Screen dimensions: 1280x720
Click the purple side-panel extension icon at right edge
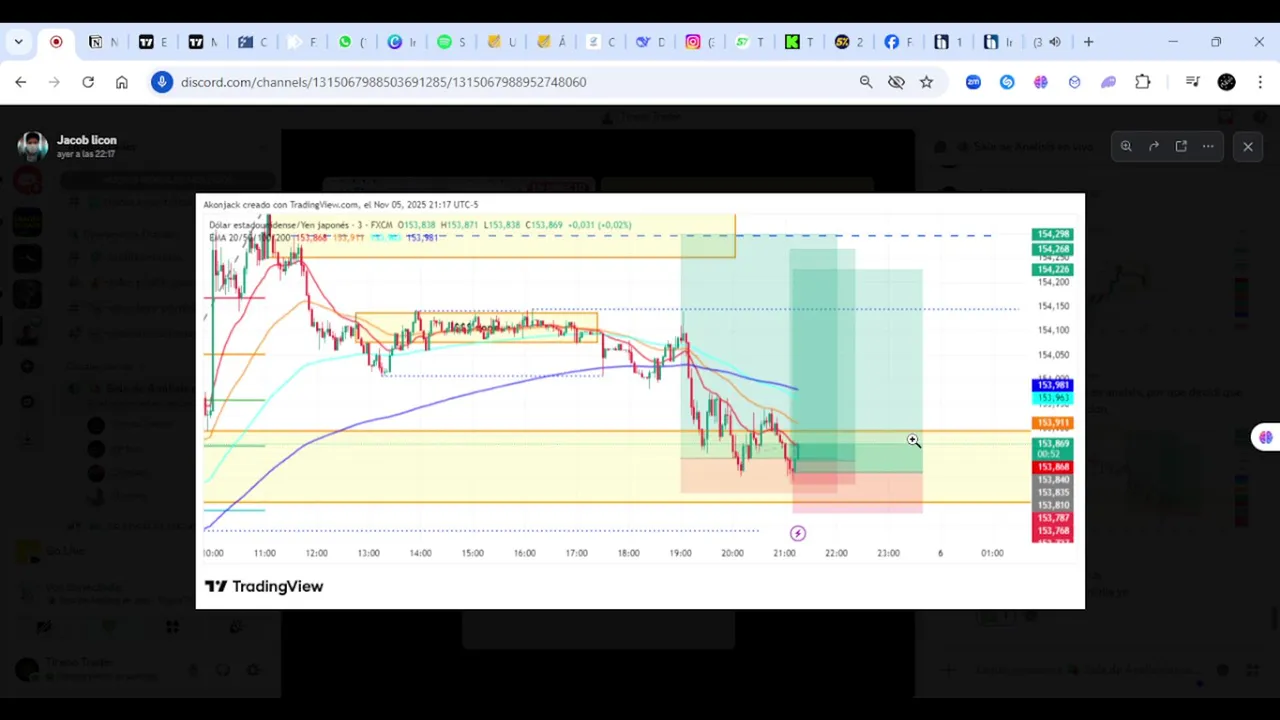(1266, 437)
